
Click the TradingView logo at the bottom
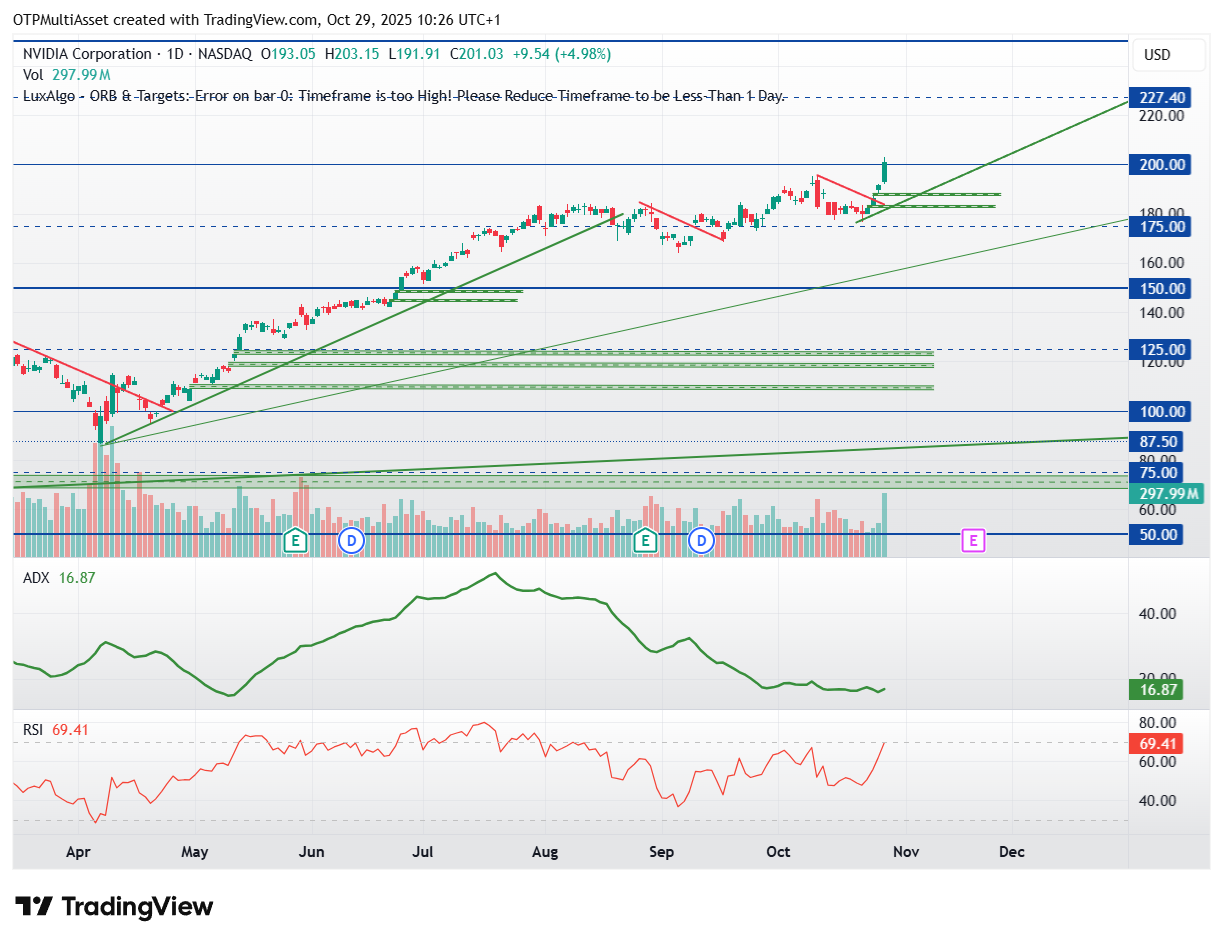coord(116,907)
